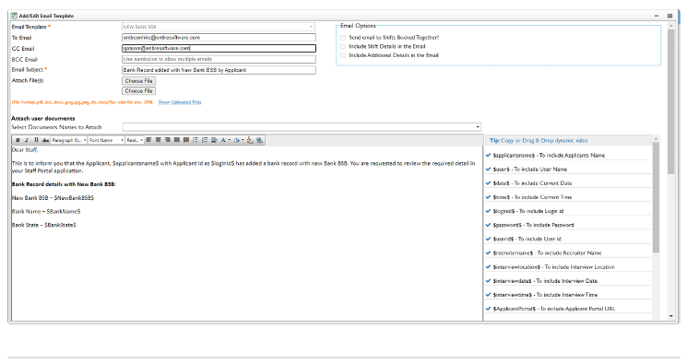Click 'Bank Name – $BankName$' line
Image resolution: width=687 pixels, height=364 pixels.
(x=46, y=212)
